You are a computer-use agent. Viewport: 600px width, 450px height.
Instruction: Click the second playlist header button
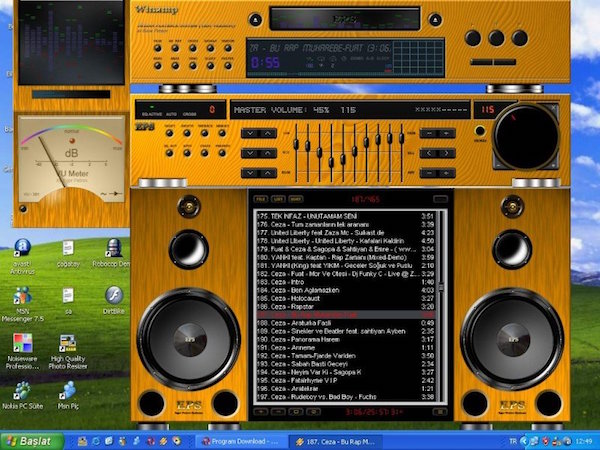pyautogui.click(x=278, y=199)
